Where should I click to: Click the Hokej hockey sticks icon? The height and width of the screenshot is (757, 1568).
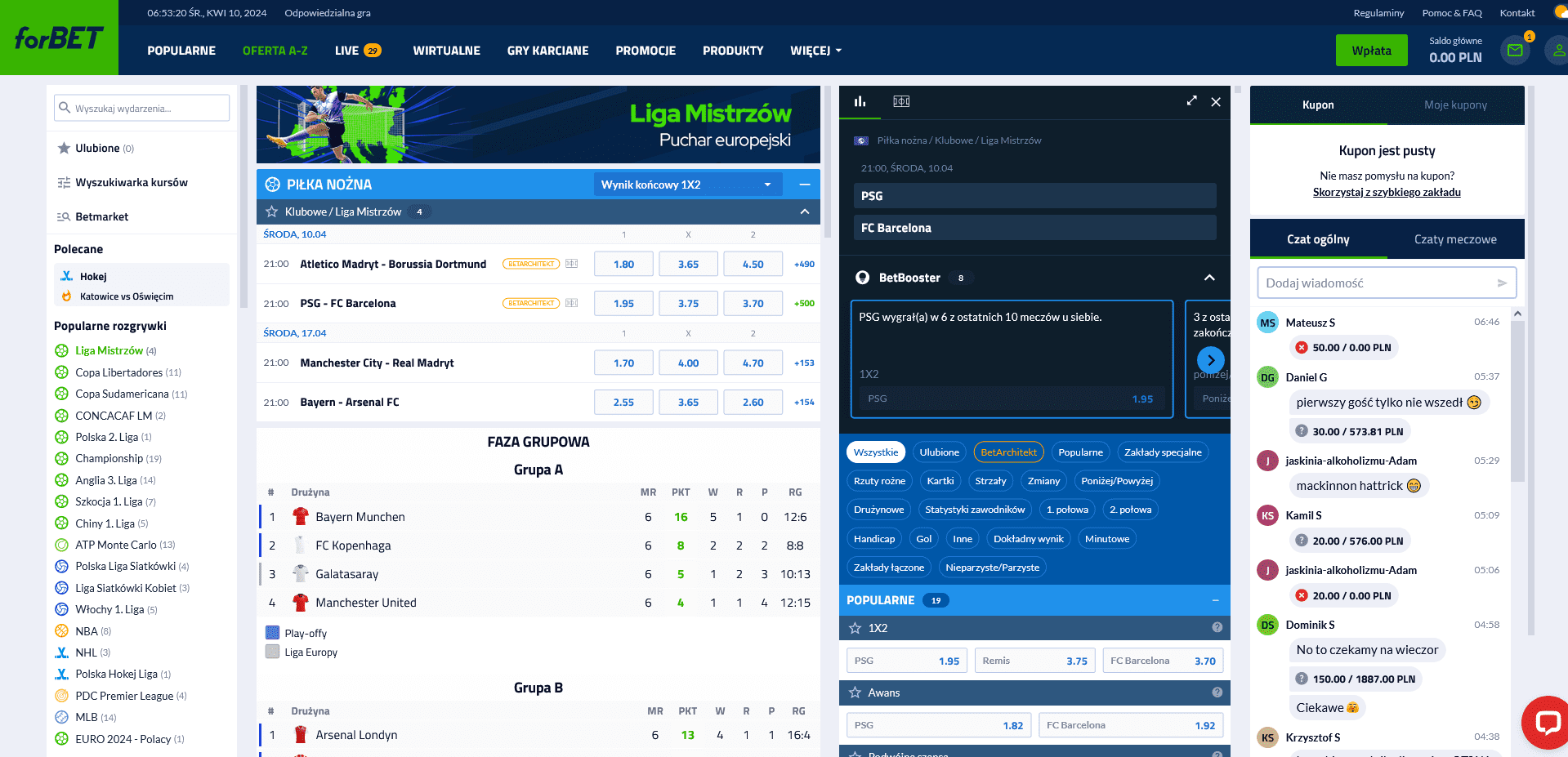[66, 276]
